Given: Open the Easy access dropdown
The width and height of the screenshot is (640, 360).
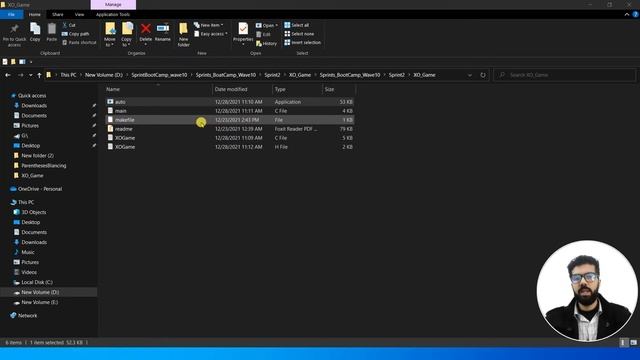Looking at the screenshot, I should pos(211,34).
